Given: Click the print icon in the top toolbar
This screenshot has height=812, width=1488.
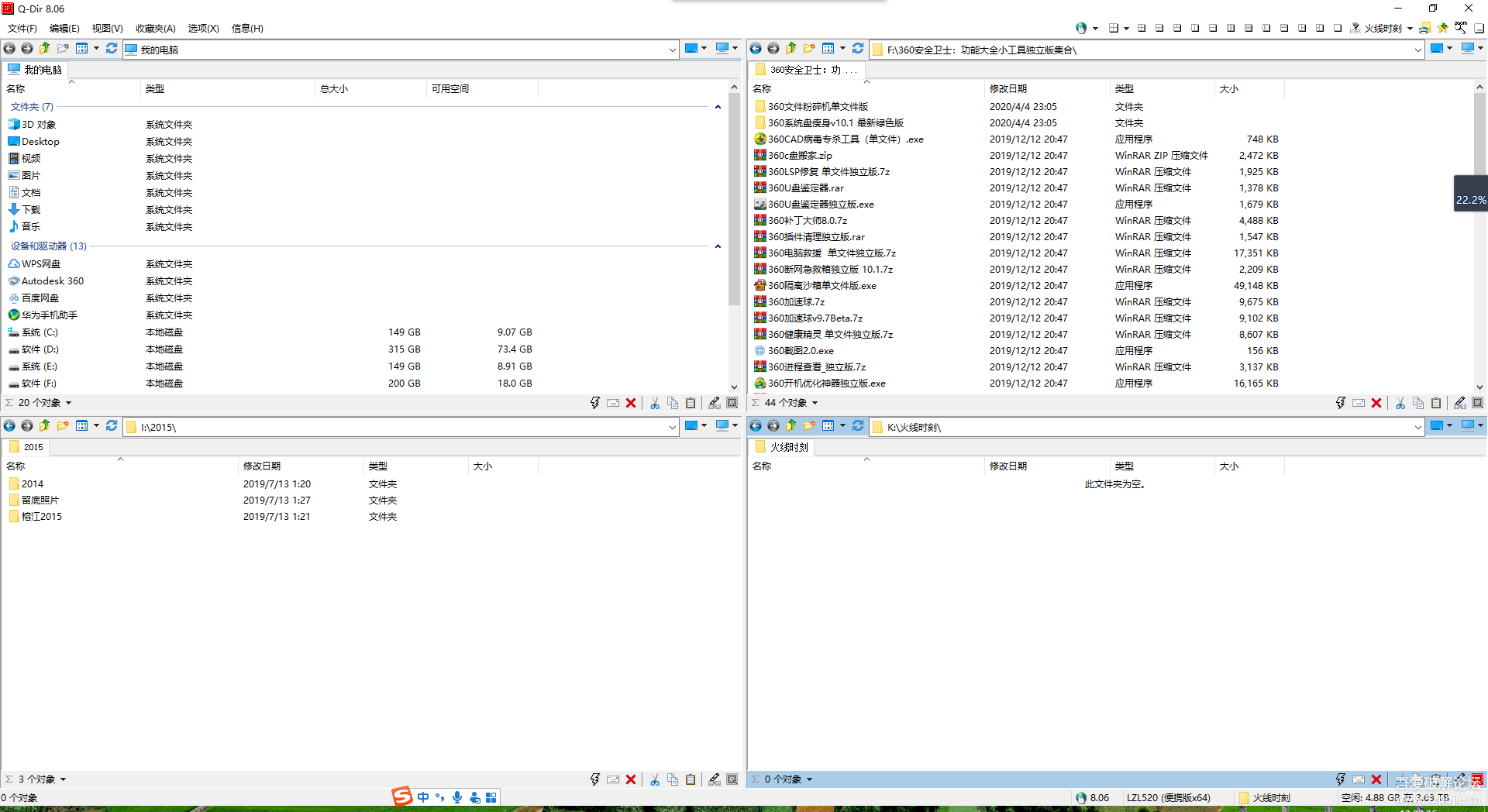Looking at the screenshot, I should click(1424, 28).
